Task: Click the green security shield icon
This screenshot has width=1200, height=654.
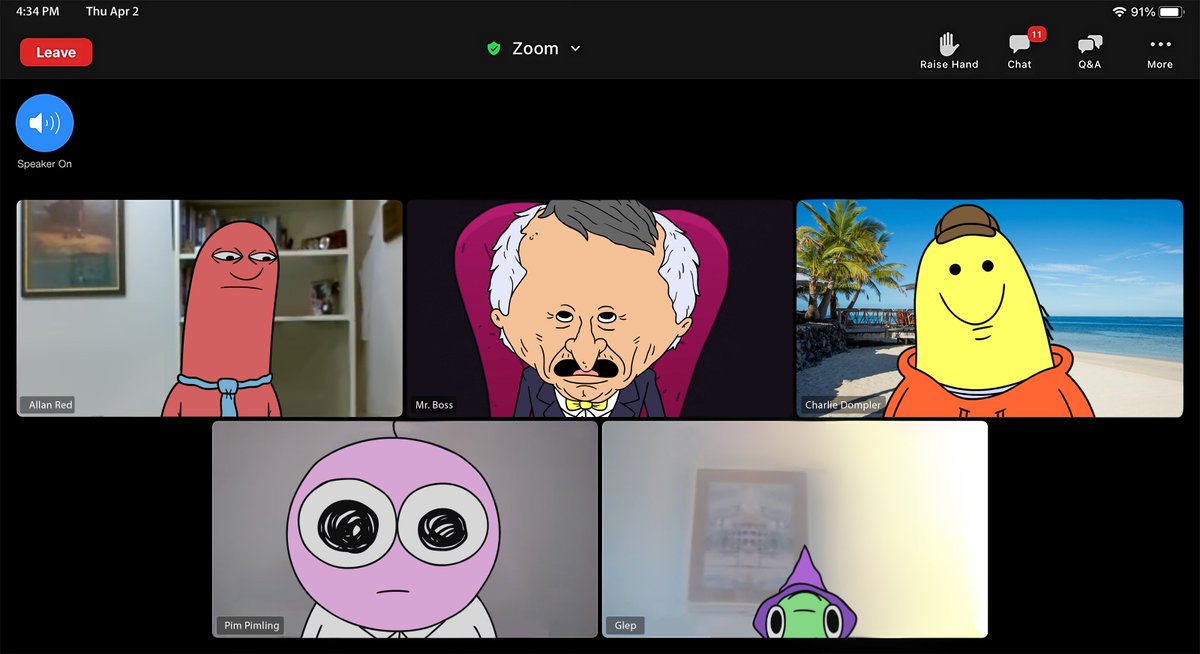Action: [493, 48]
